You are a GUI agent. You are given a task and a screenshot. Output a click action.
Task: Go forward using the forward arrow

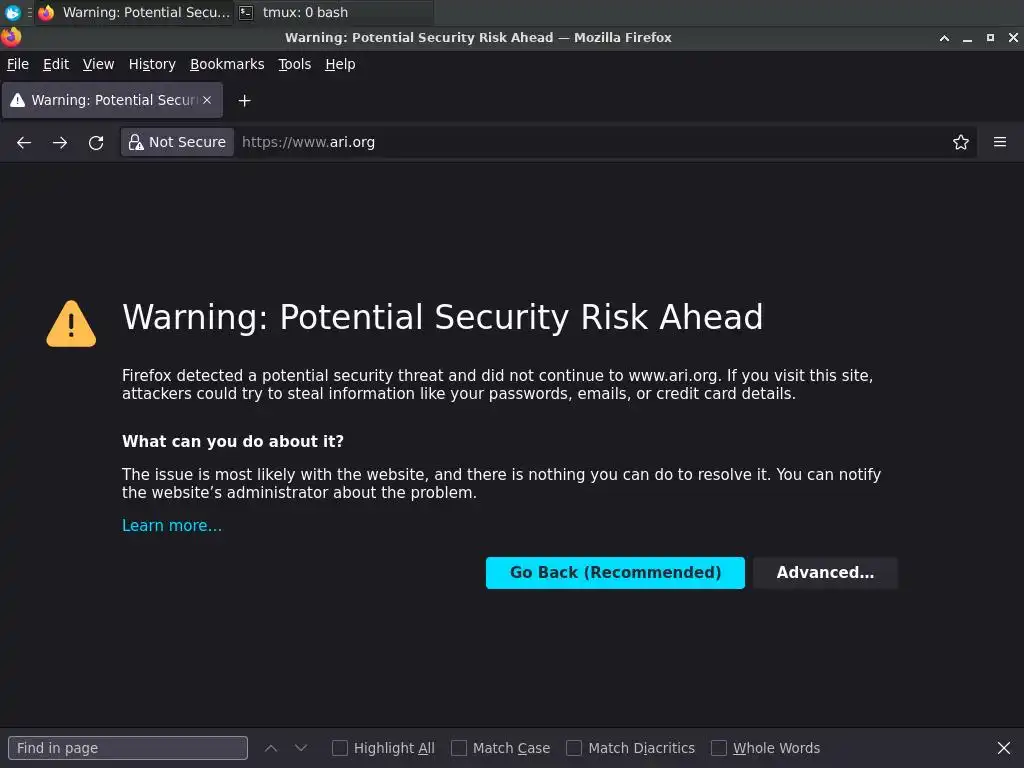tap(60, 142)
